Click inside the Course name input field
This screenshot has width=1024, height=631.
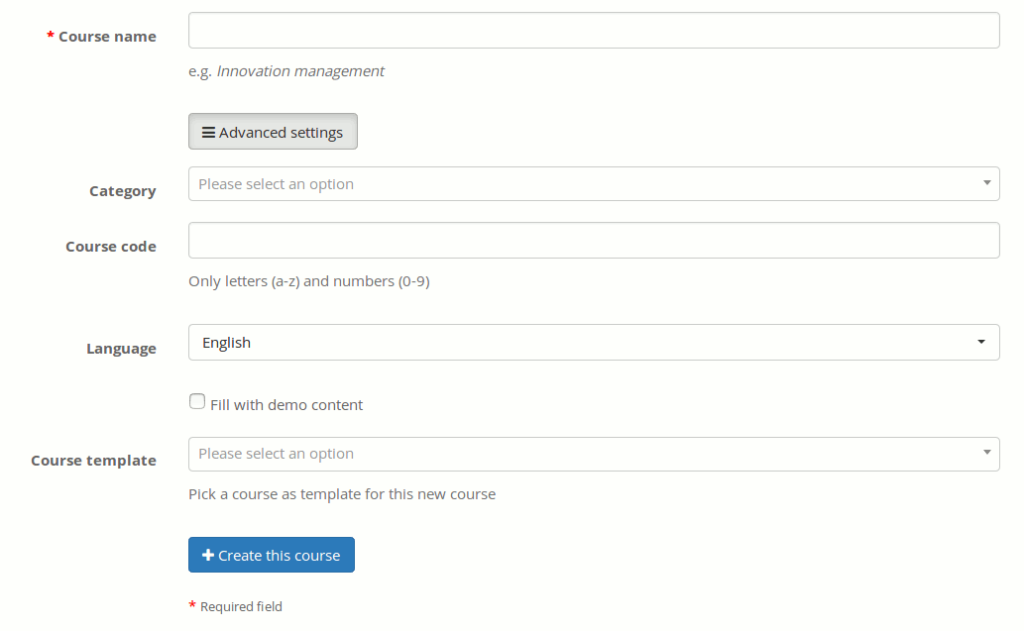tap(594, 30)
